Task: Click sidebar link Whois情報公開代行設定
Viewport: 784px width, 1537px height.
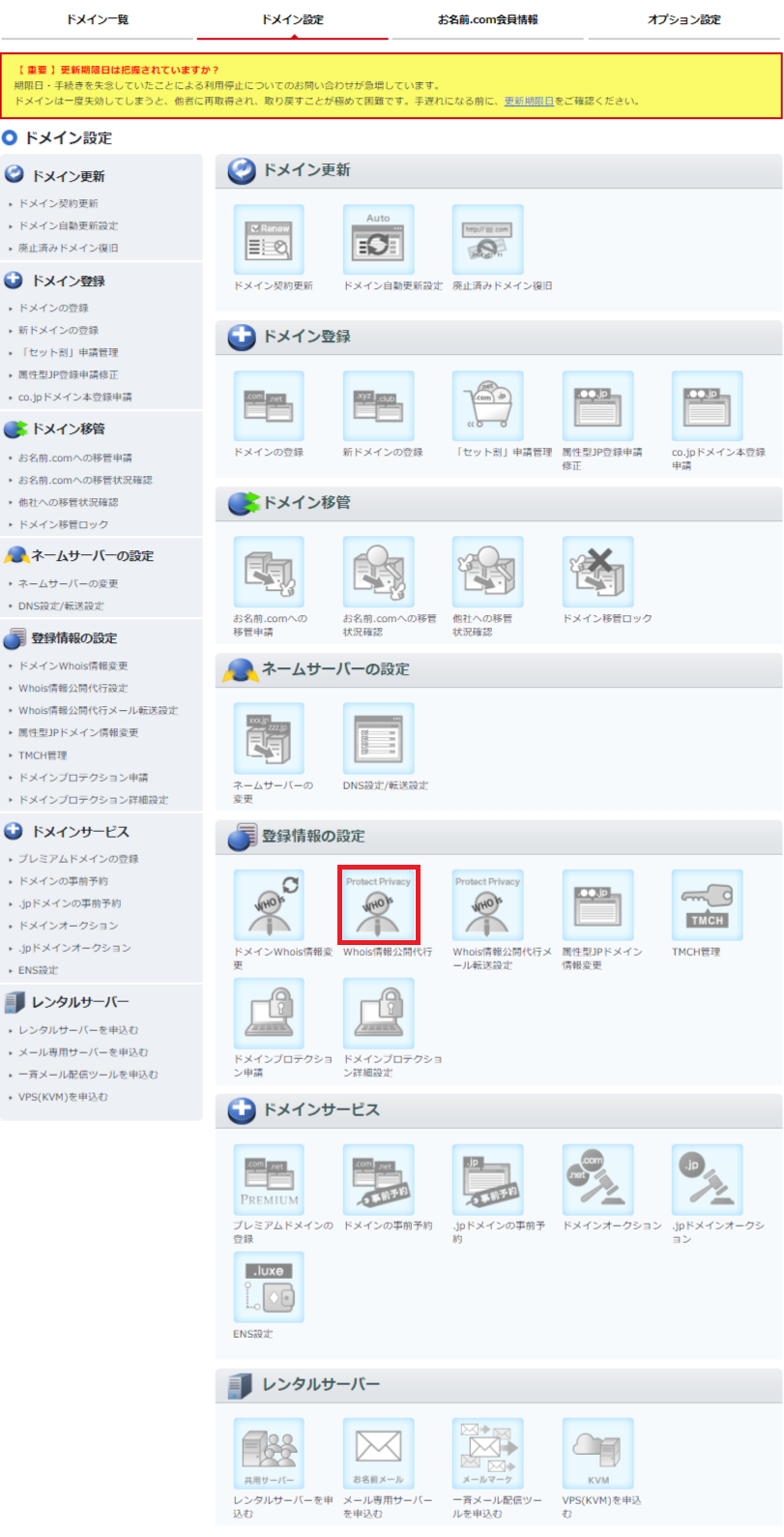Action: click(x=73, y=688)
